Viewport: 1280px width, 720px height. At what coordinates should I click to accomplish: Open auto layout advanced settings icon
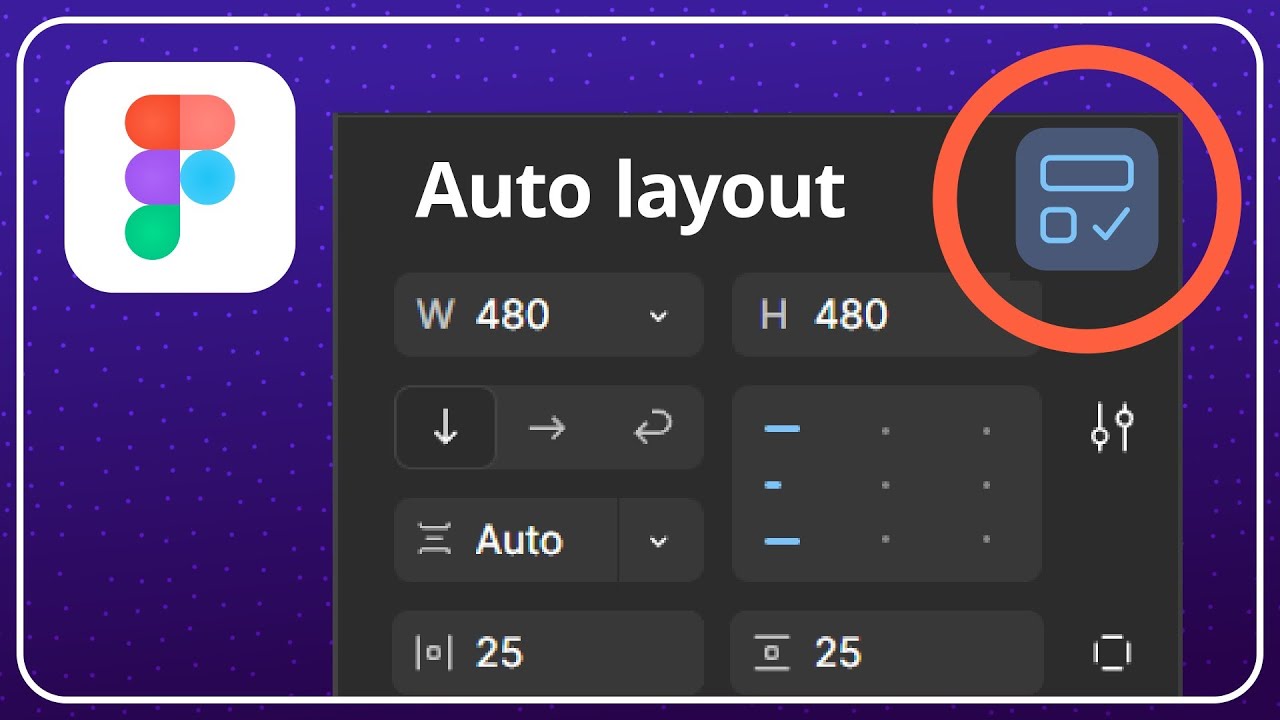coord(1112,428)
